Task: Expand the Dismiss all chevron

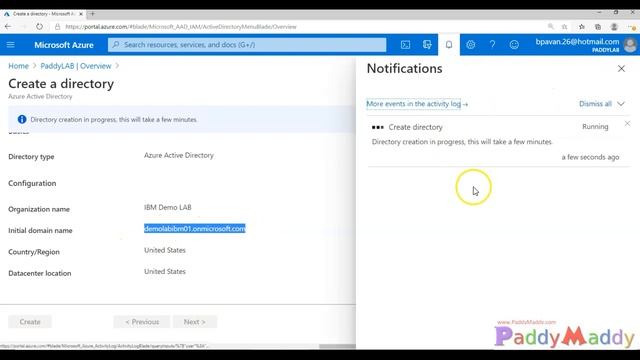Action: coord(621,104)
